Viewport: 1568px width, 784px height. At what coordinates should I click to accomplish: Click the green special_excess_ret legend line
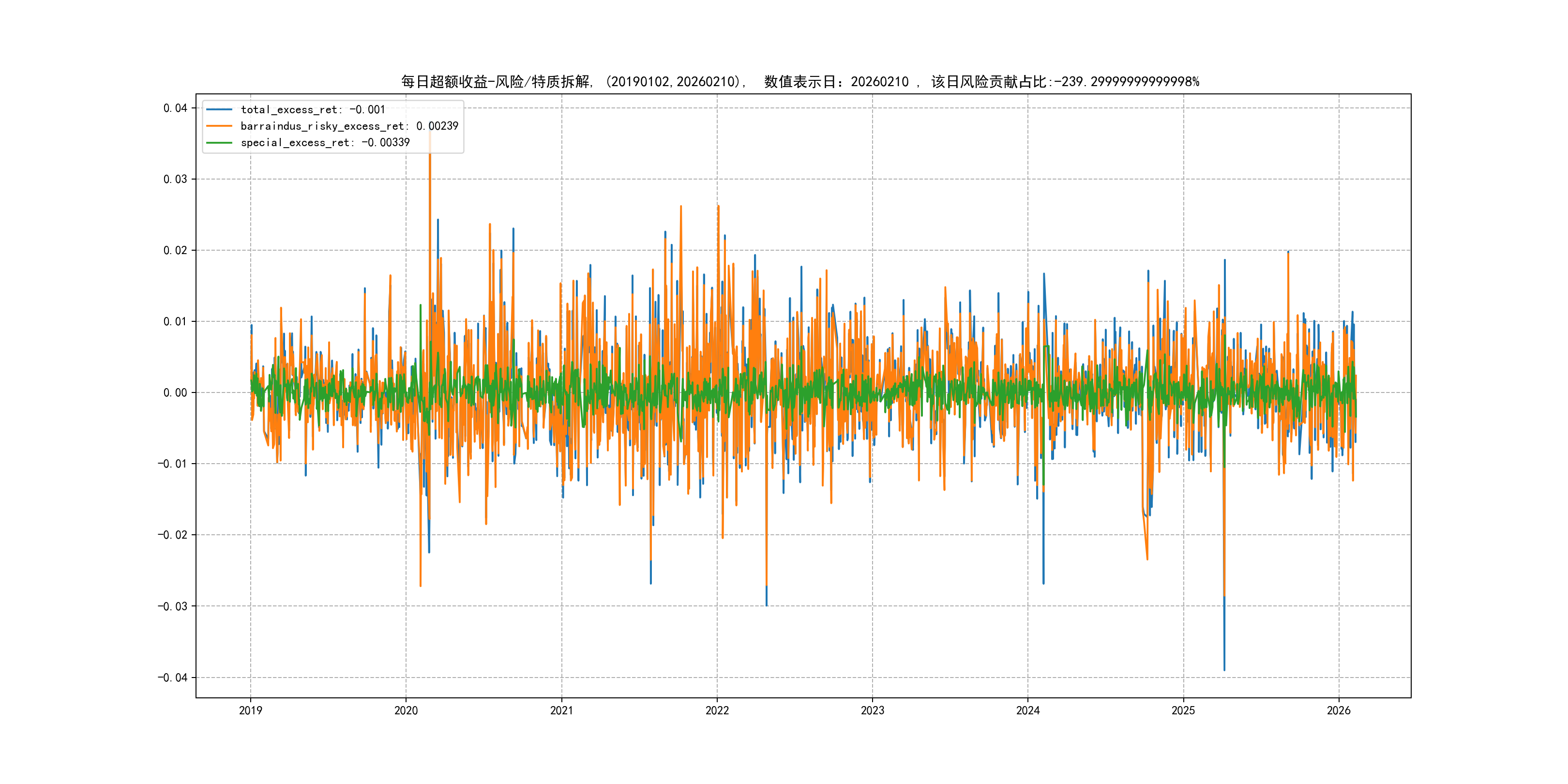point(219,142)
